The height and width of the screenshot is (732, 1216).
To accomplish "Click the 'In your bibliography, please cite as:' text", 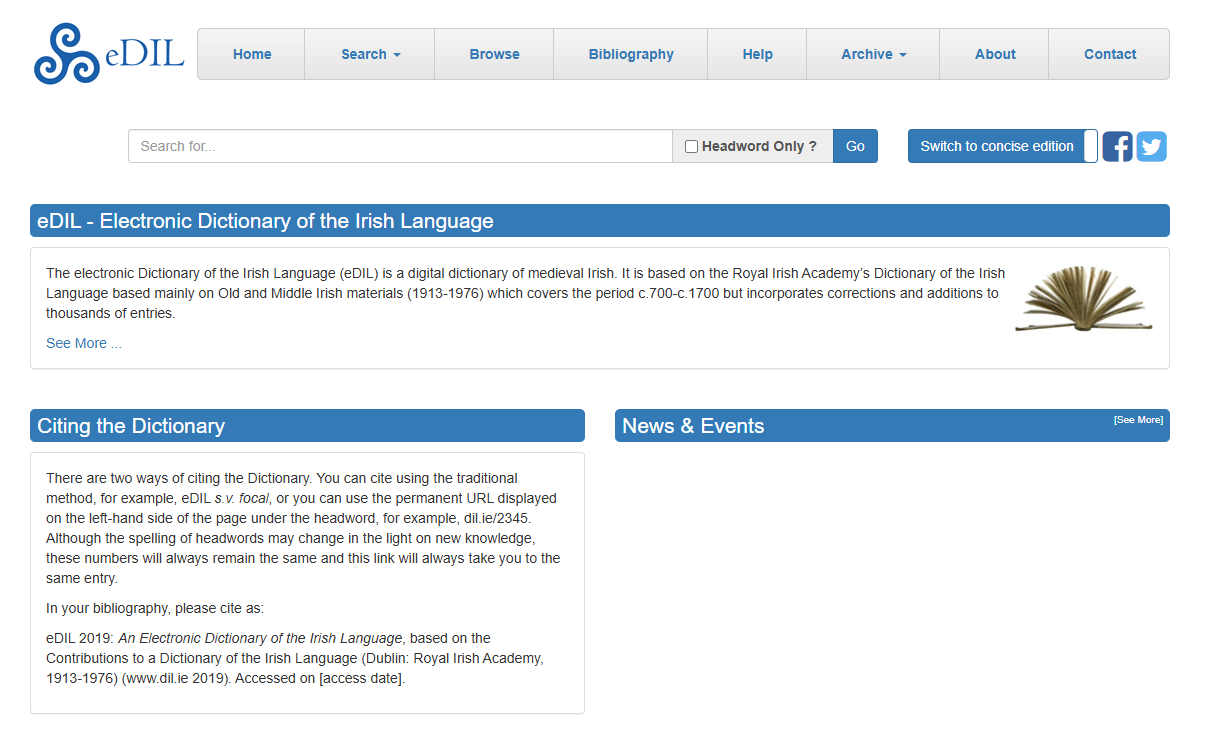I will pyautogui.click(x=155, y=608).
